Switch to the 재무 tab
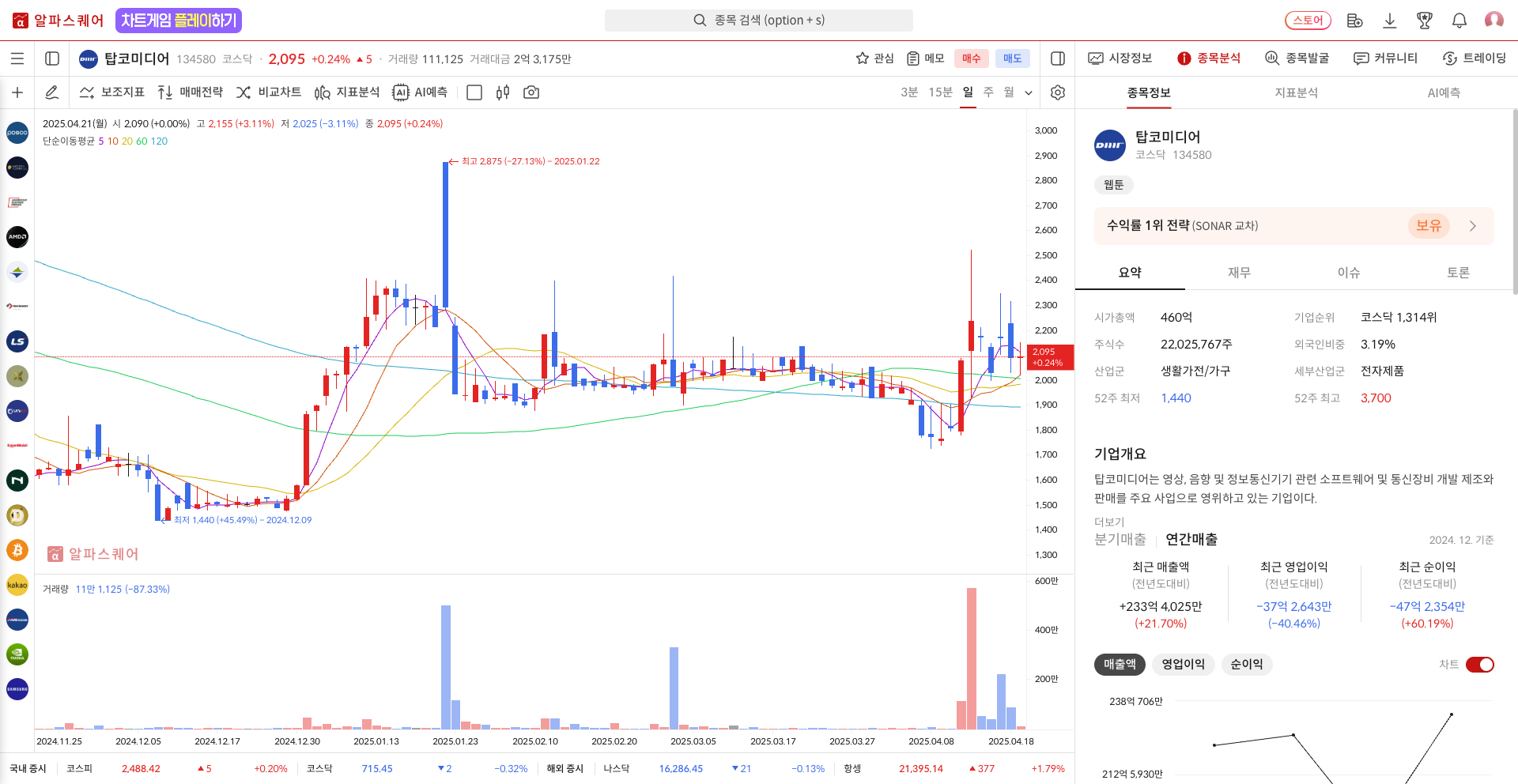This screenshot has height=784, width=1518. (x=1239, y=273)
